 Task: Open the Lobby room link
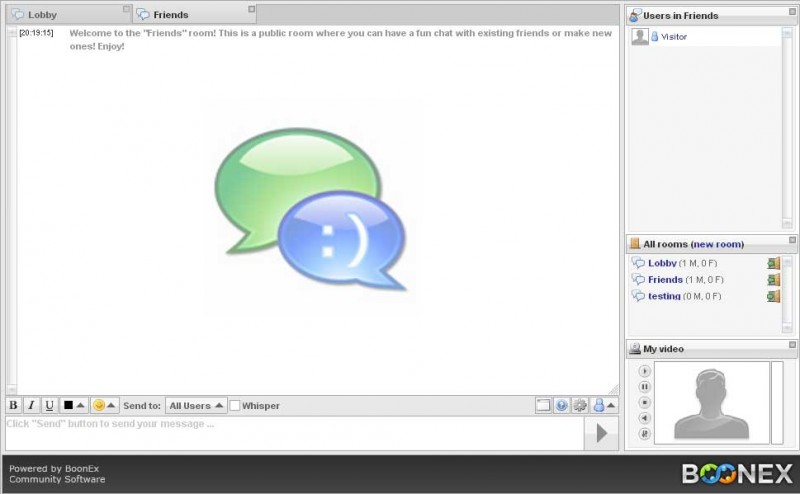(x=662, y=263)
